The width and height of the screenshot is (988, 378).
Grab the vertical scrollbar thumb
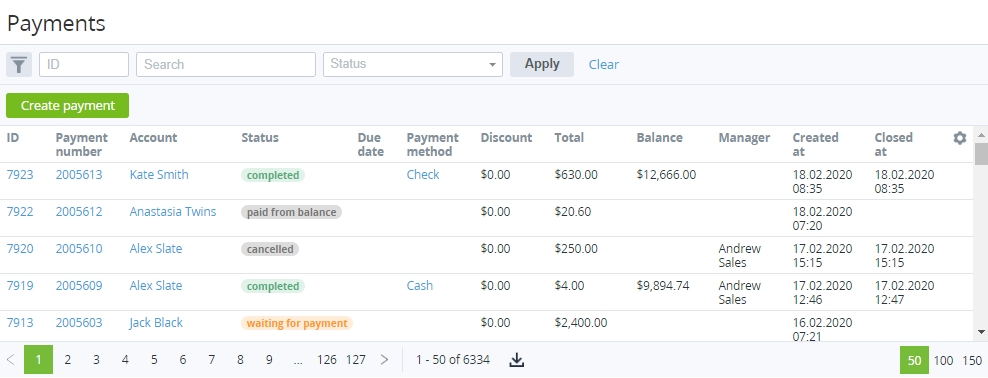pos(981,154)
